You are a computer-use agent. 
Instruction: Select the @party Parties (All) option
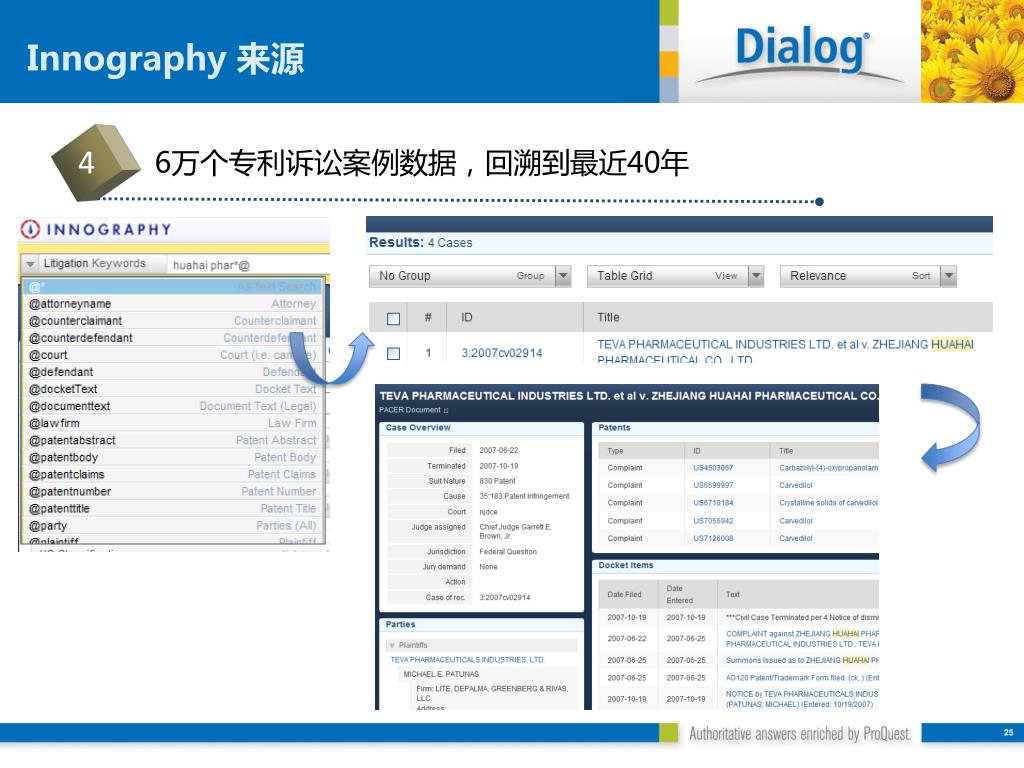[172, 525]
